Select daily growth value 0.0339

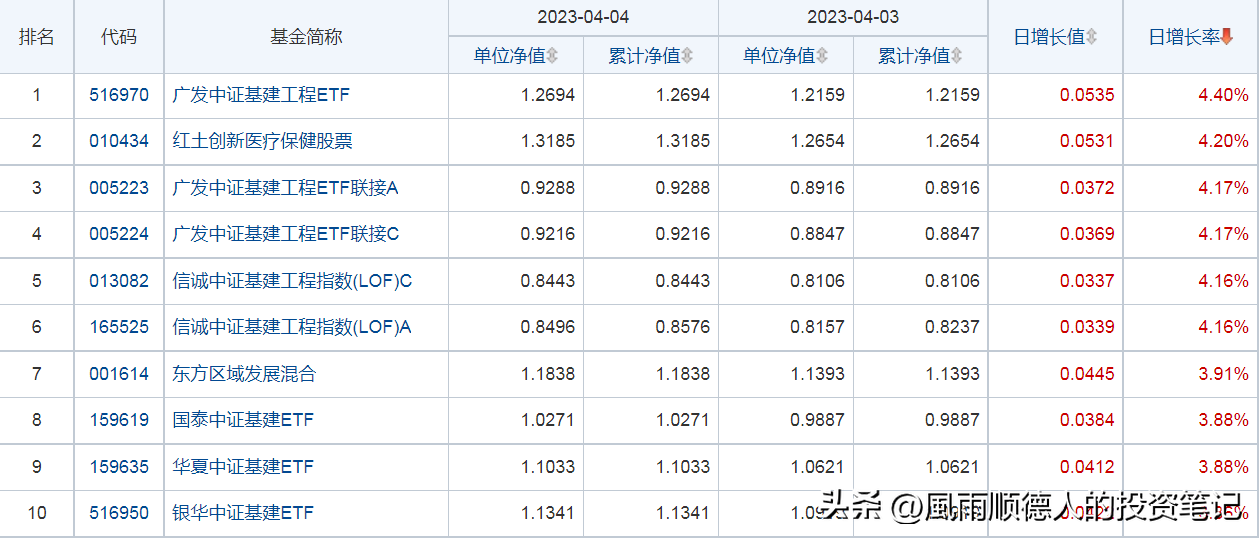[x=1087, y=327]
